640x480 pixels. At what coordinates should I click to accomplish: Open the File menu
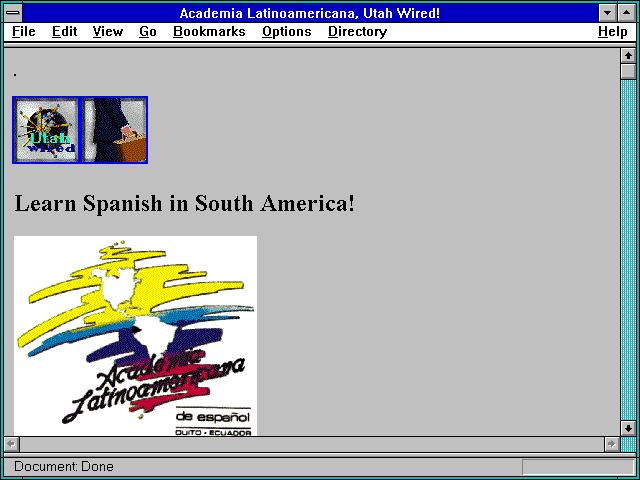coord(24,32)
